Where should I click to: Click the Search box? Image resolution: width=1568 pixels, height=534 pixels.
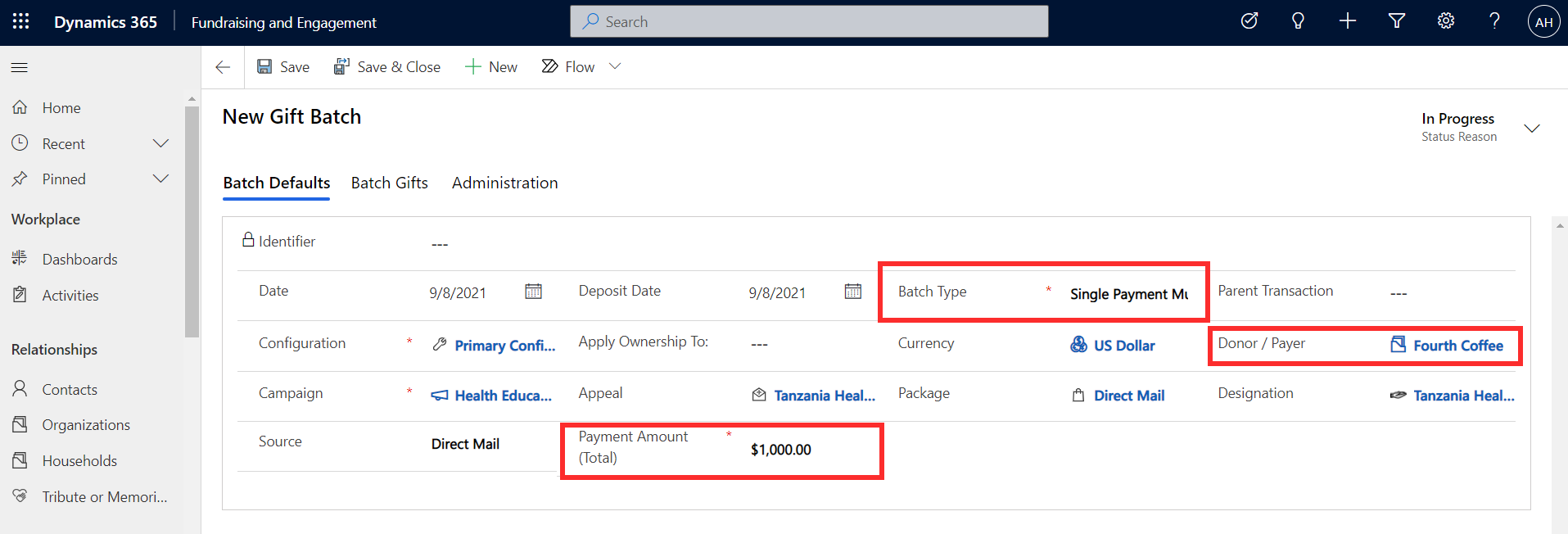809,22
